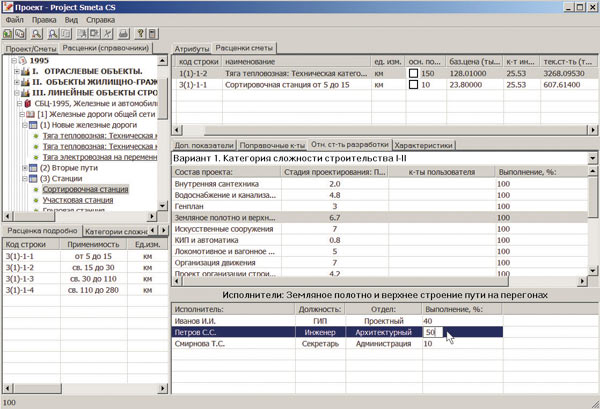600x409 pixels.
Task: Open the Правка menu
Action: 44,20
